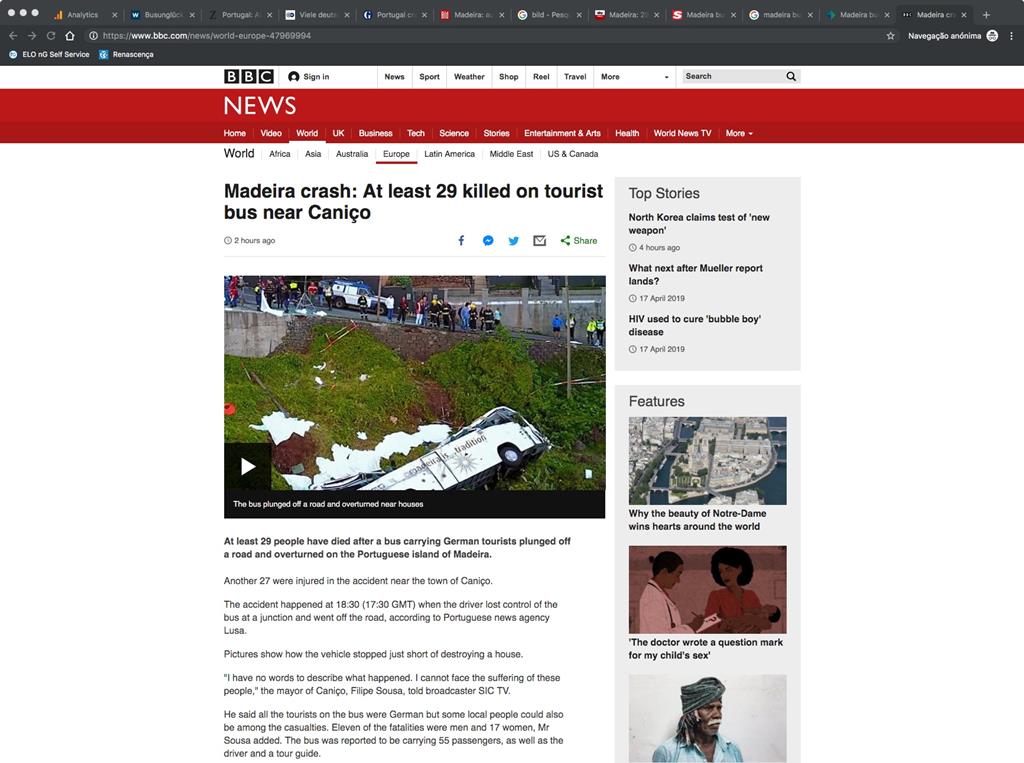Screen dimensions: 1024x763
Task: Bookmark this page with star icon
Action: click(x=890, y=36)
